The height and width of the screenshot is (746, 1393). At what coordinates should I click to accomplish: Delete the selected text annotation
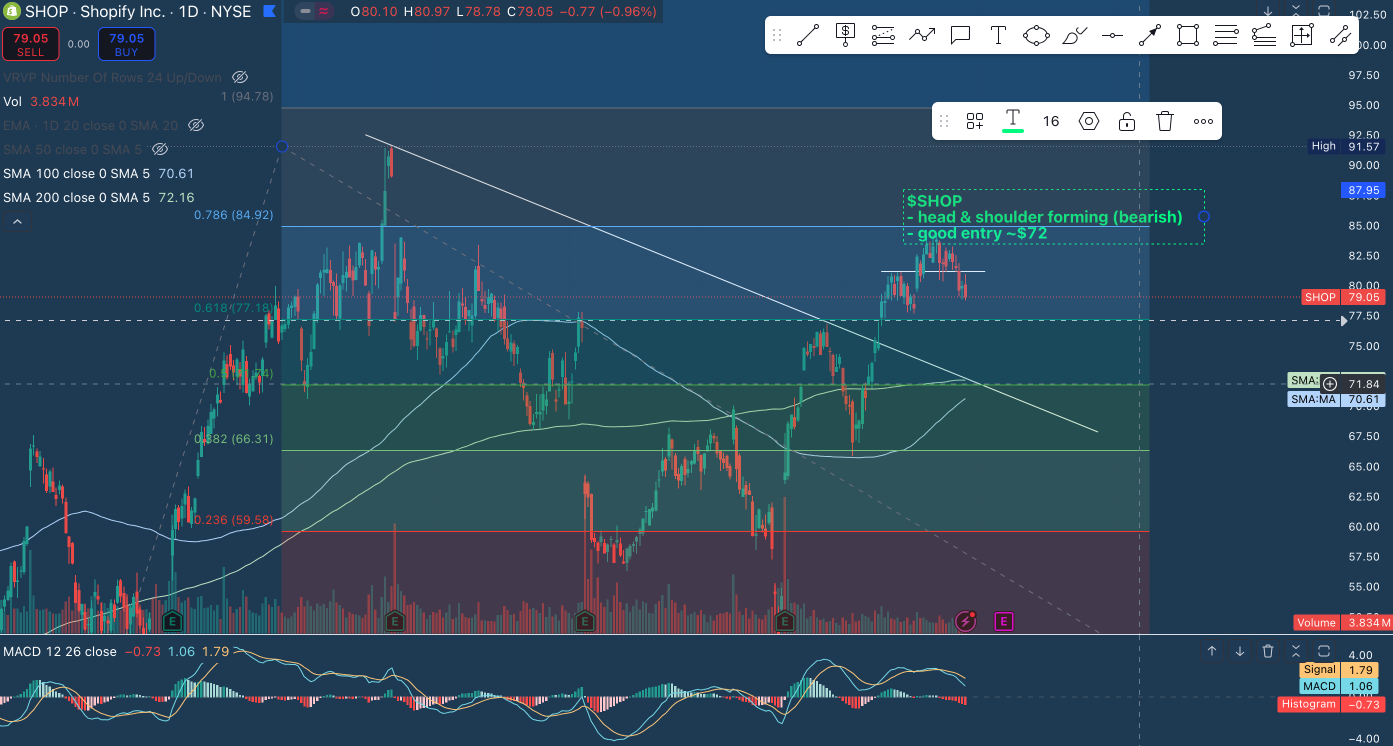click(x=1165, y=121)
